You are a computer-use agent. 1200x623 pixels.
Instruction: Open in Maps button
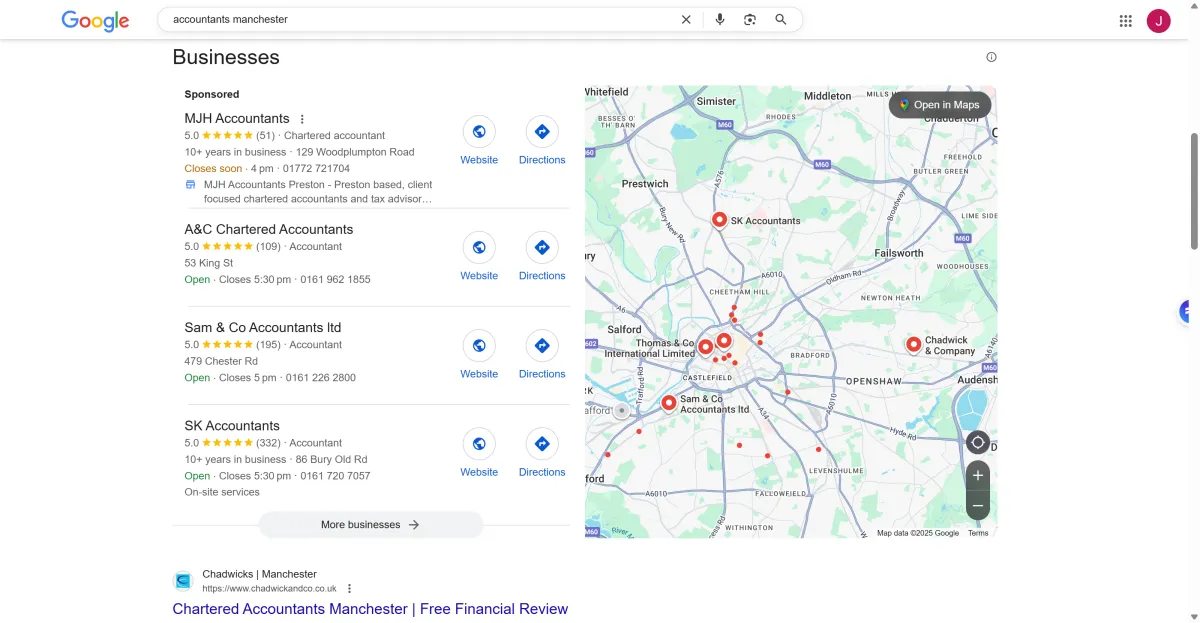pos(940,105)
